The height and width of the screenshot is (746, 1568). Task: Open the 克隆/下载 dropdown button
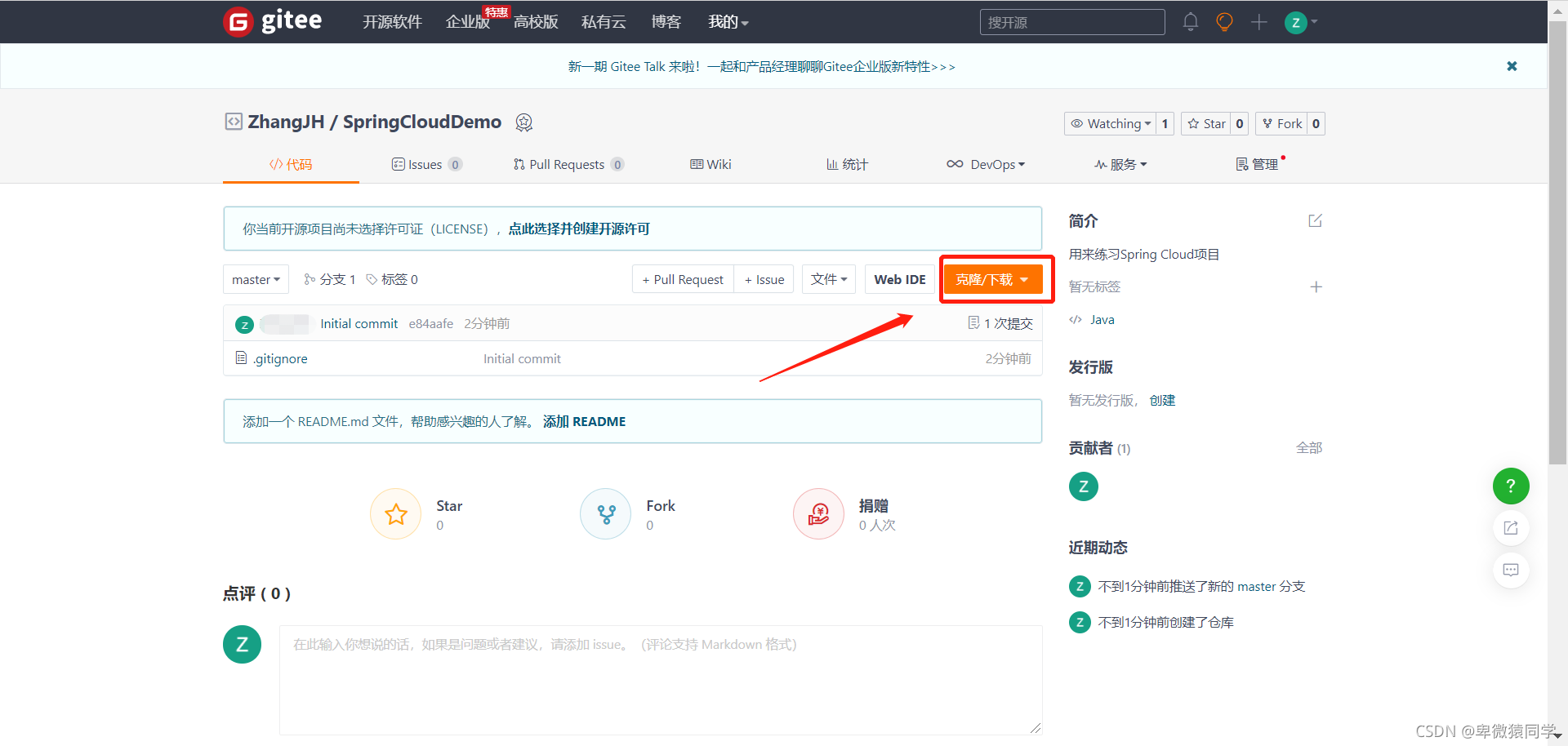pyautogui.click(x=993, y=279)
